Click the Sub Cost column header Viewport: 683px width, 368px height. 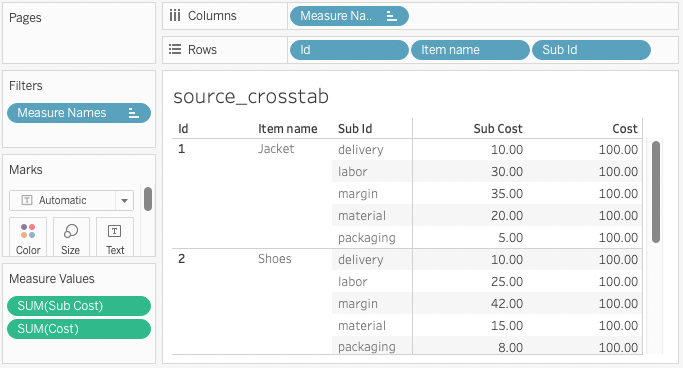498,129
